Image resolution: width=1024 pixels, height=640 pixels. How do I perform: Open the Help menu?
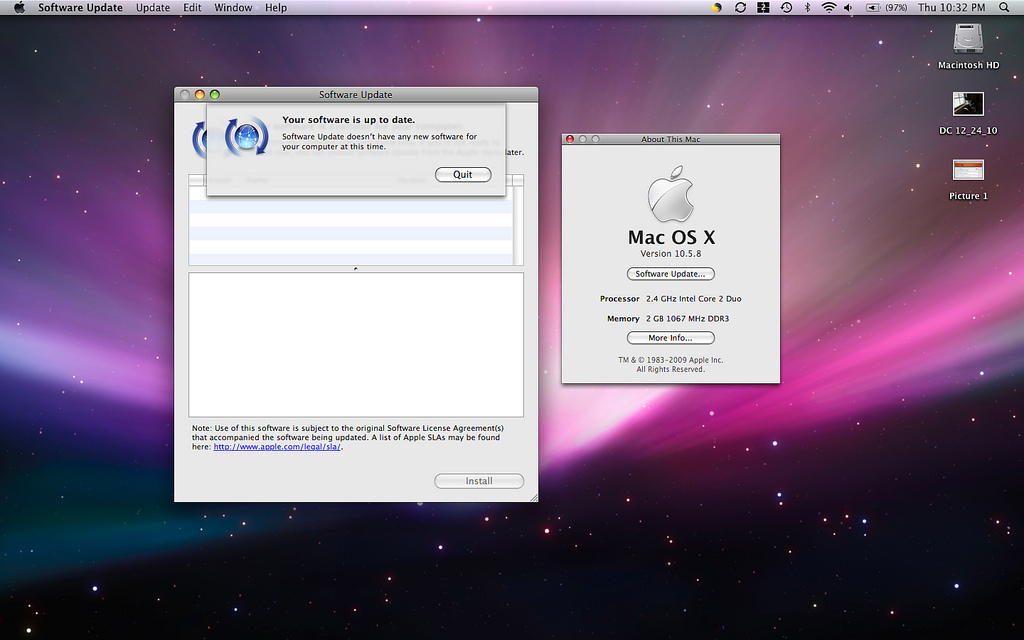pos(276,8)
